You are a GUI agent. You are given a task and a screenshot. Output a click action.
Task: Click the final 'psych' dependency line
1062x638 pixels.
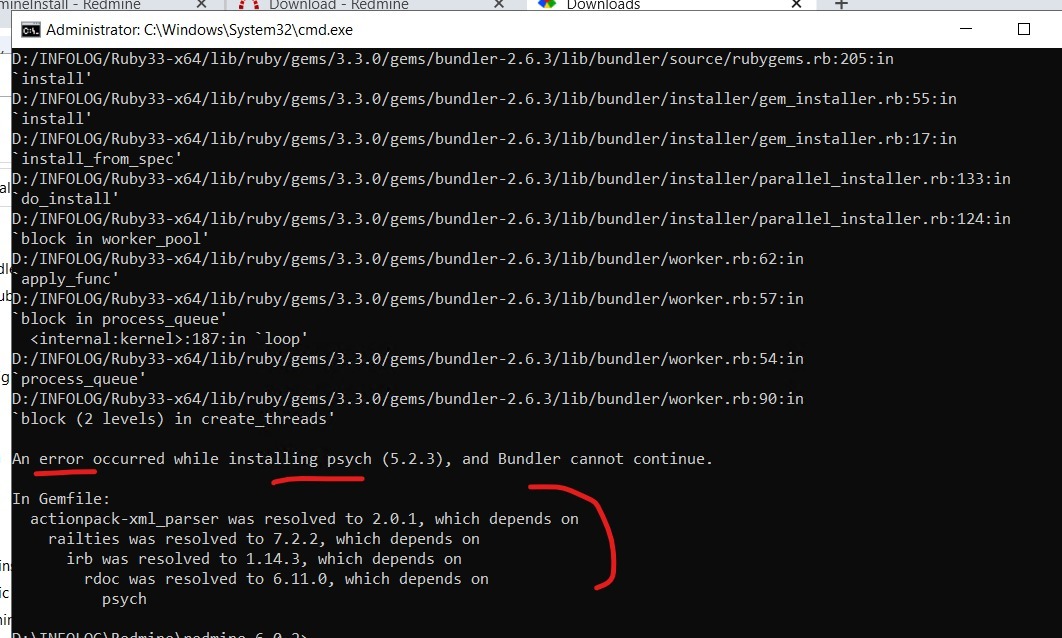(124, 599)
